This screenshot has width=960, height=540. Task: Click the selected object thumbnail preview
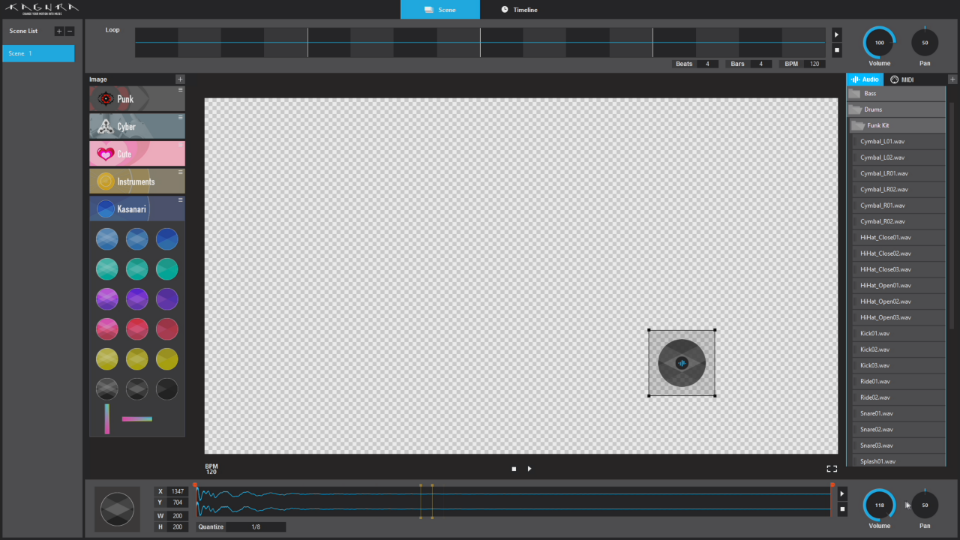click(x=117, y=509)
